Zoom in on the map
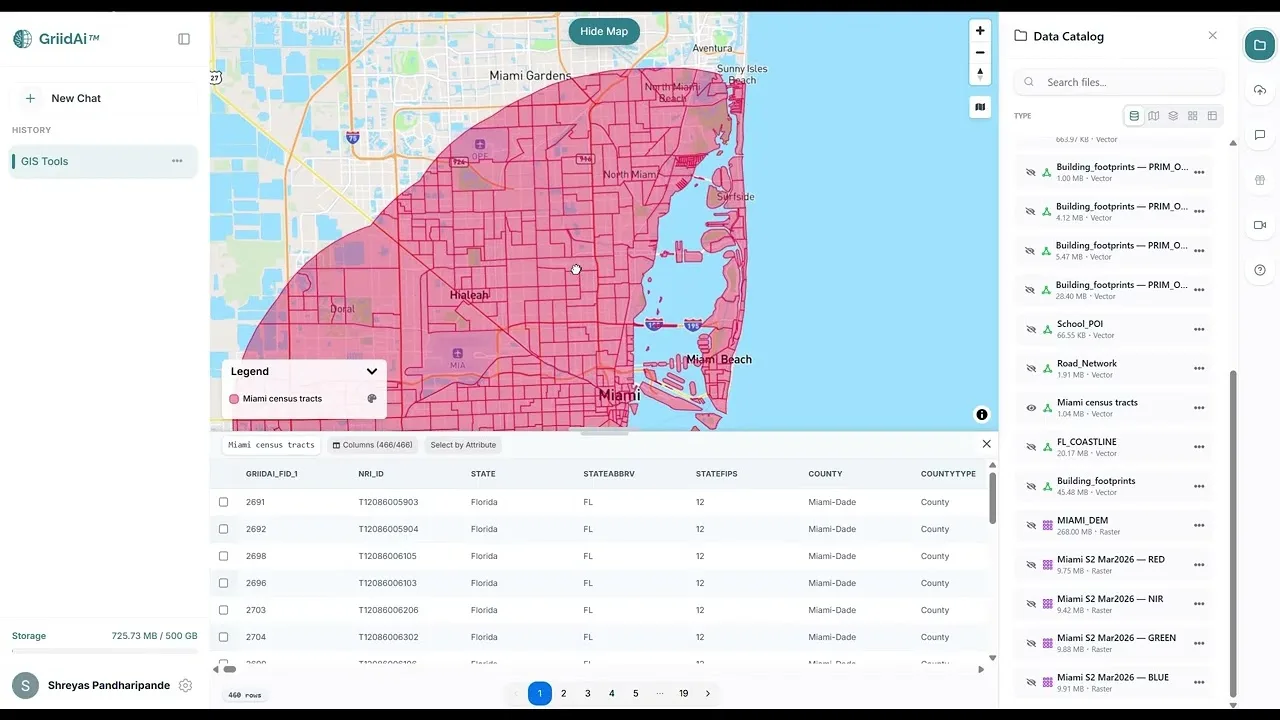The height and width of the screenshot is (720, 1280). click(980, 31)
